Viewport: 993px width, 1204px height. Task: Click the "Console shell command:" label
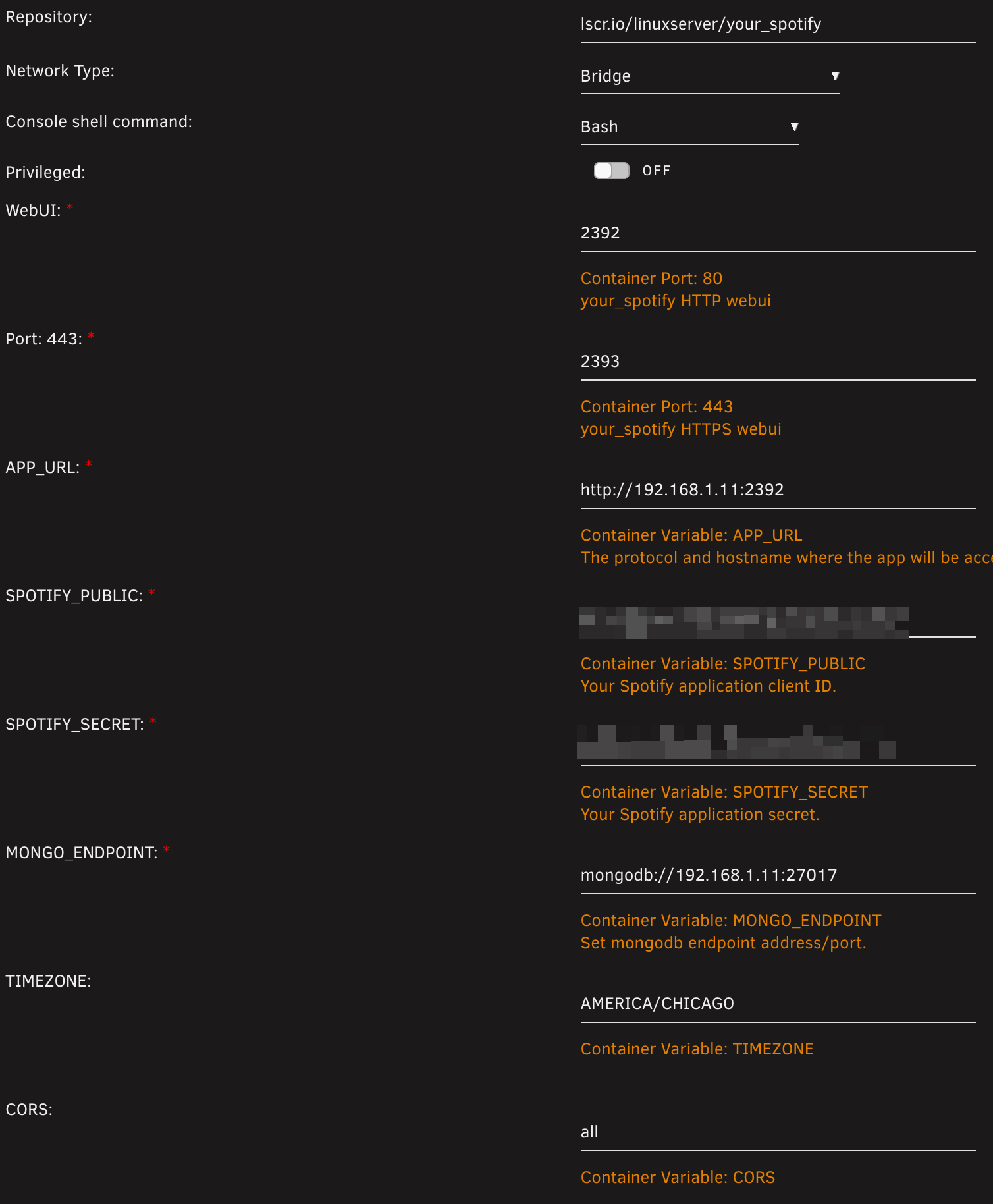coord(99,122)
